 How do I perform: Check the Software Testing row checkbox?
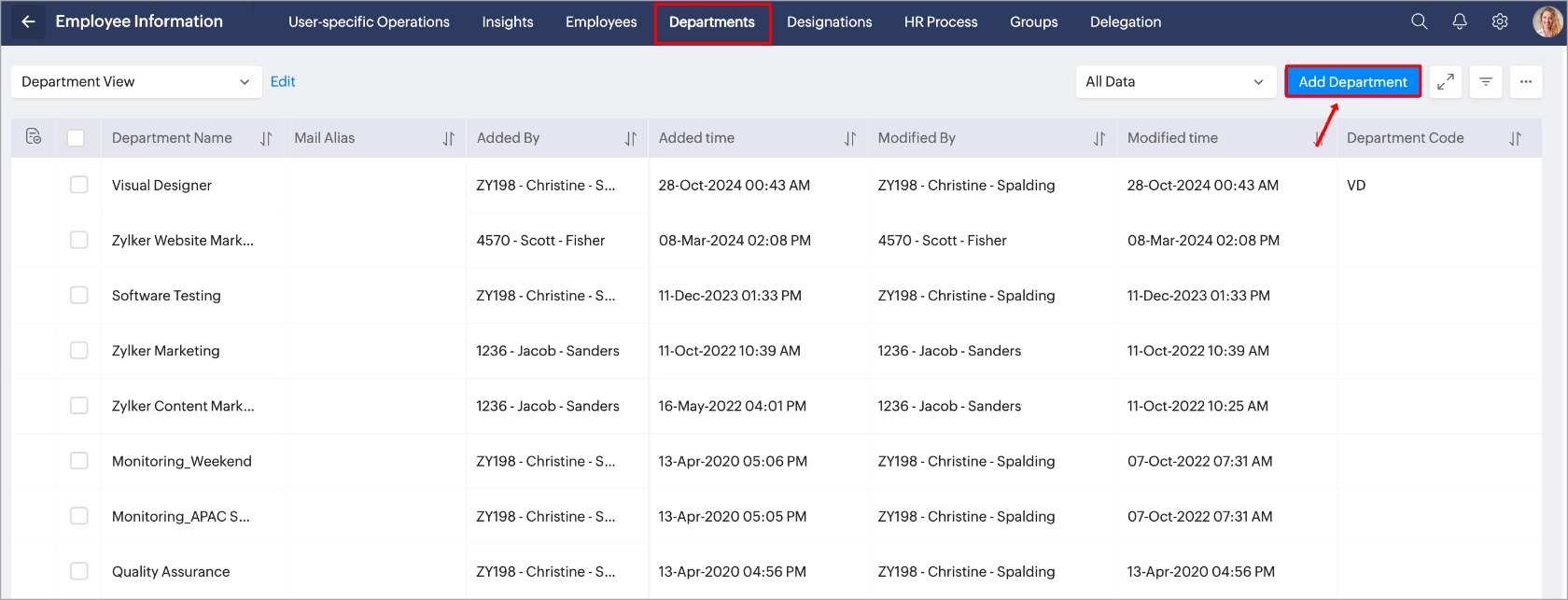79,295
